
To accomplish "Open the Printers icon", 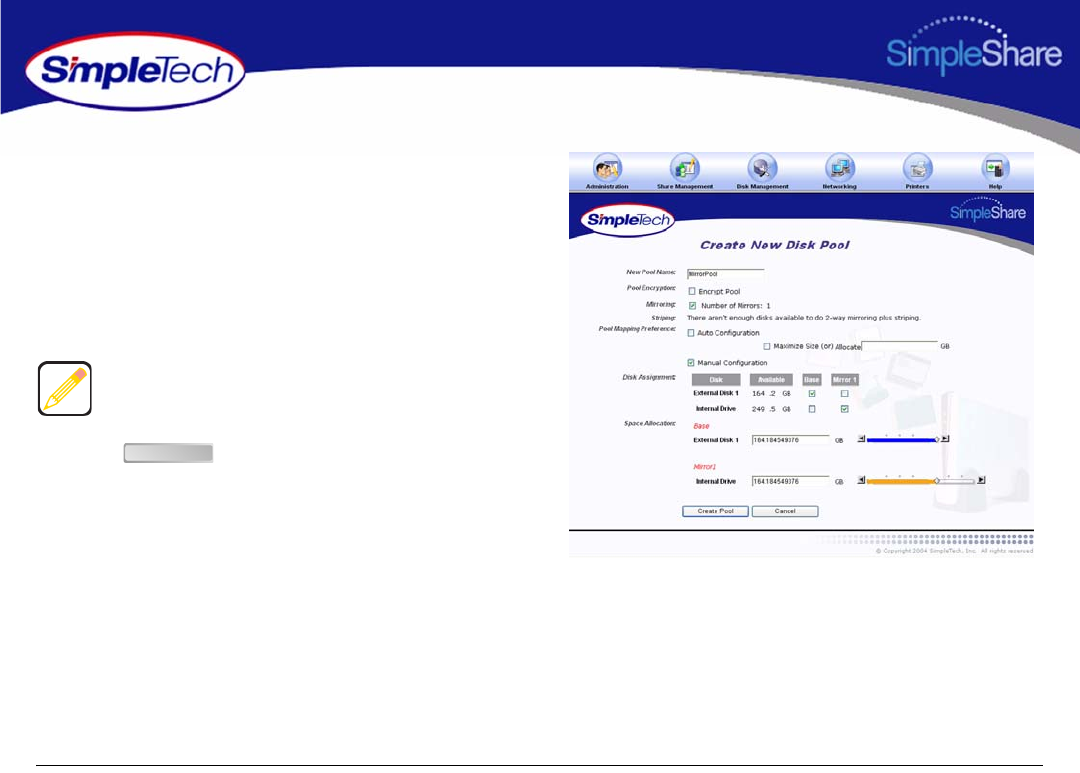I will click(x=917, y=169).
